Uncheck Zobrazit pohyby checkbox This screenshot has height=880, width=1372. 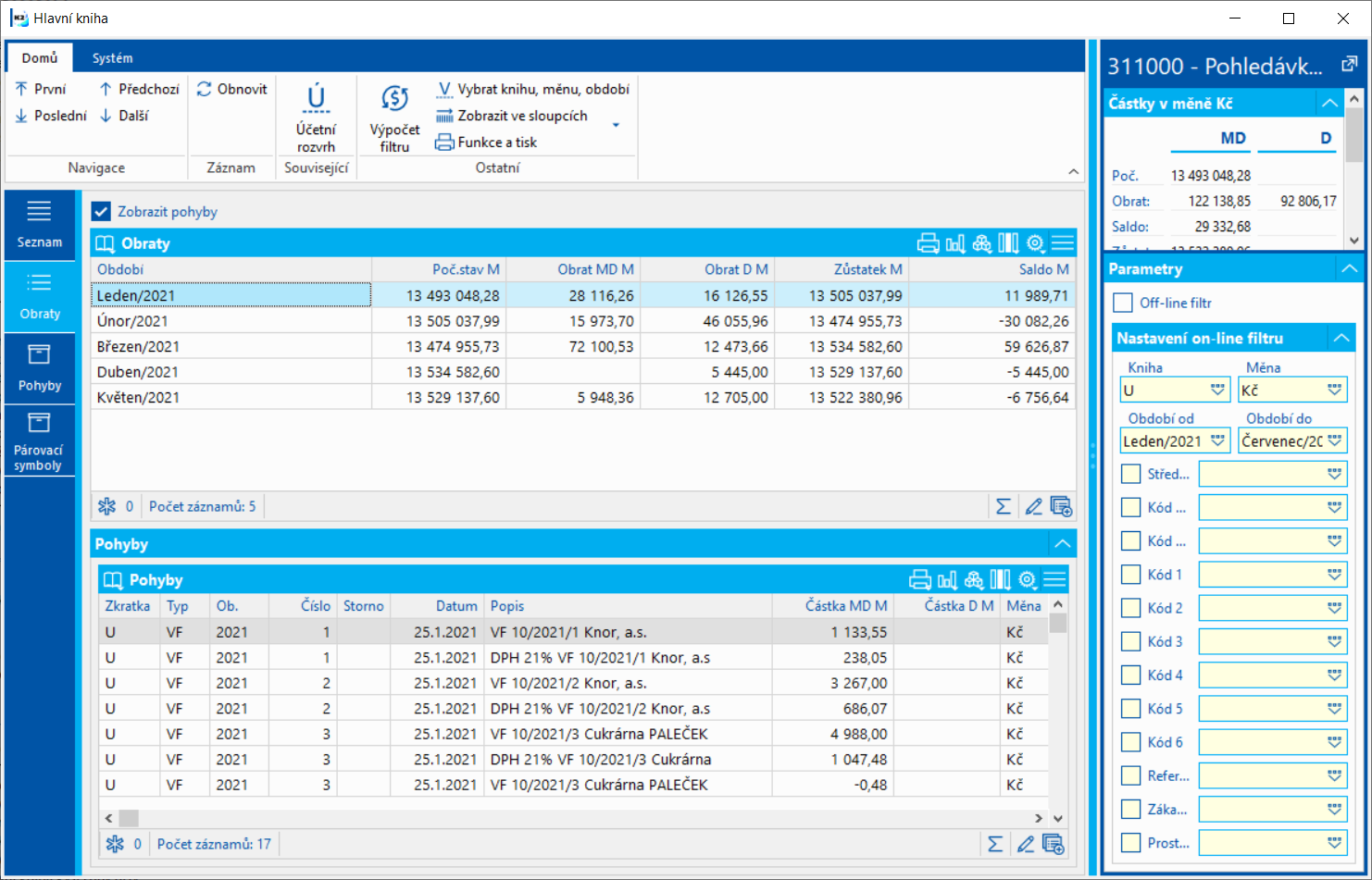tap(101, 212)
